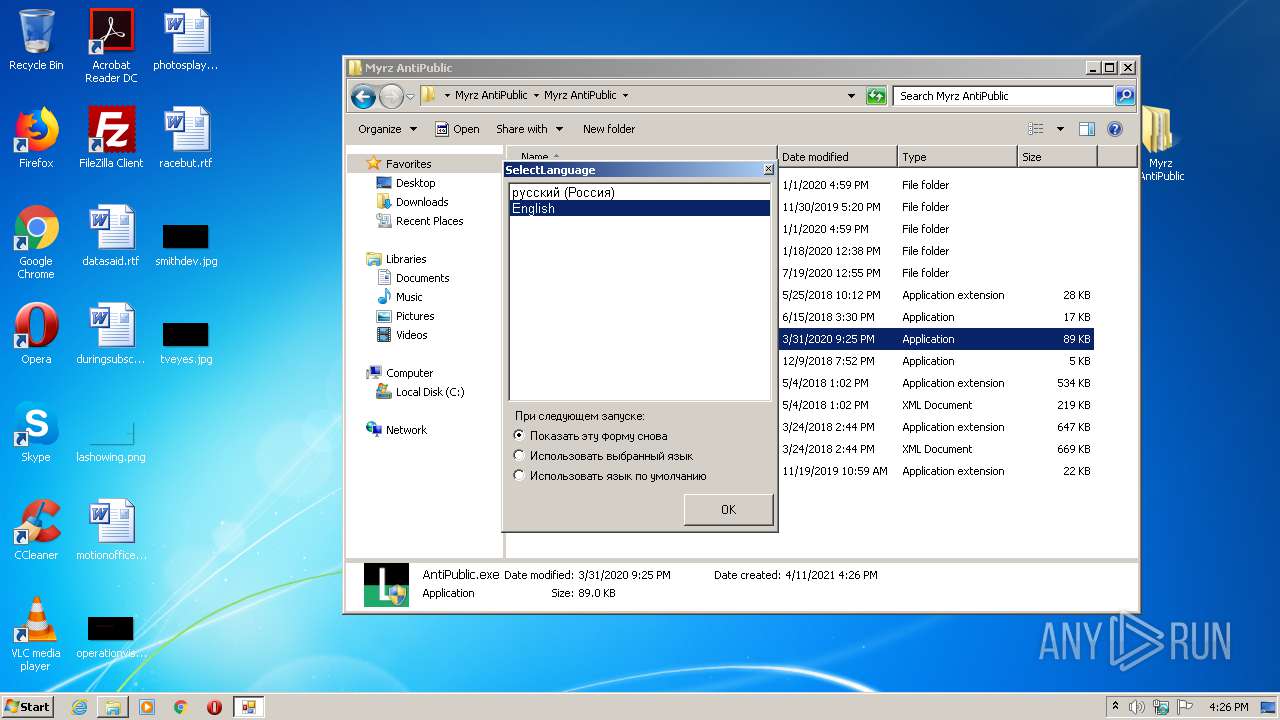Toggle the preview pane icon
Image resolution: width=1280 pixels, height=720 pixels.
tap(1087, 129)
